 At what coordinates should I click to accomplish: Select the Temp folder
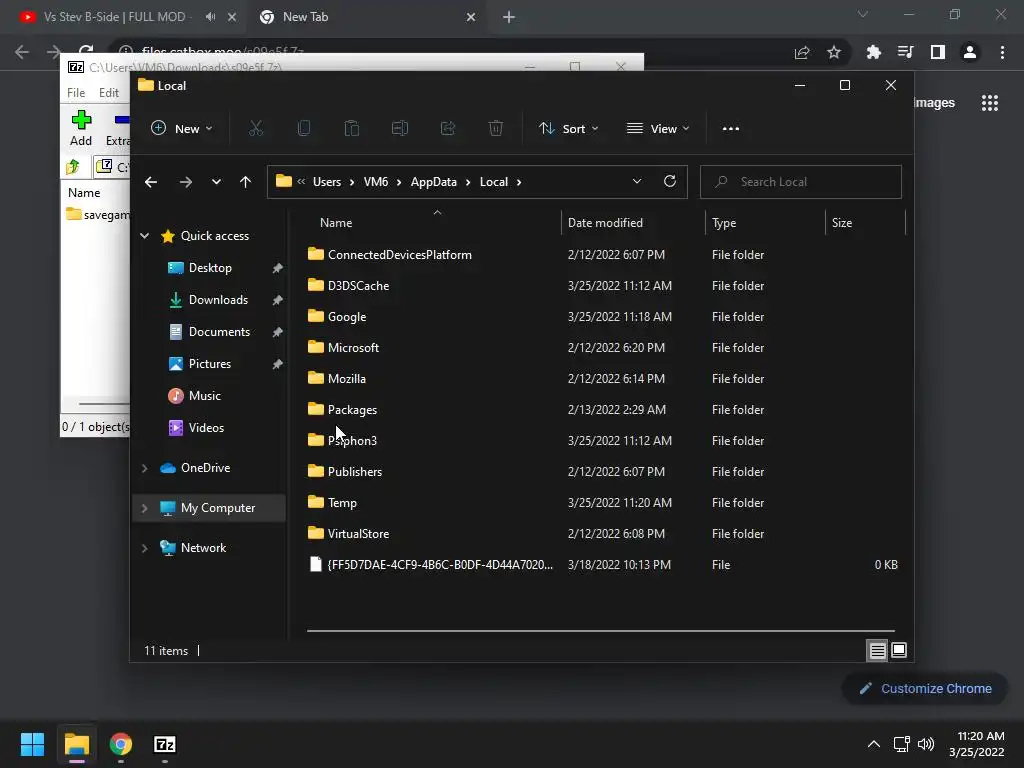click(342, 503)
